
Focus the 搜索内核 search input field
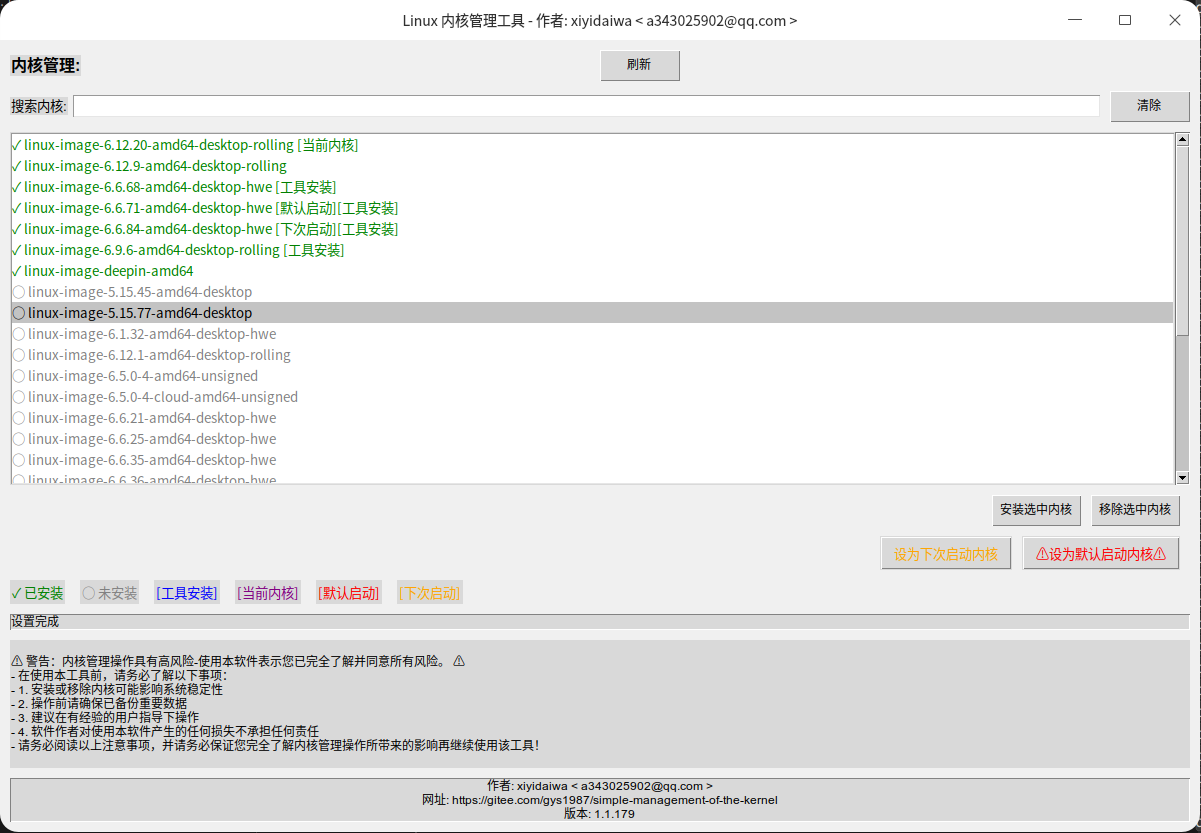(x=586, y=106)
